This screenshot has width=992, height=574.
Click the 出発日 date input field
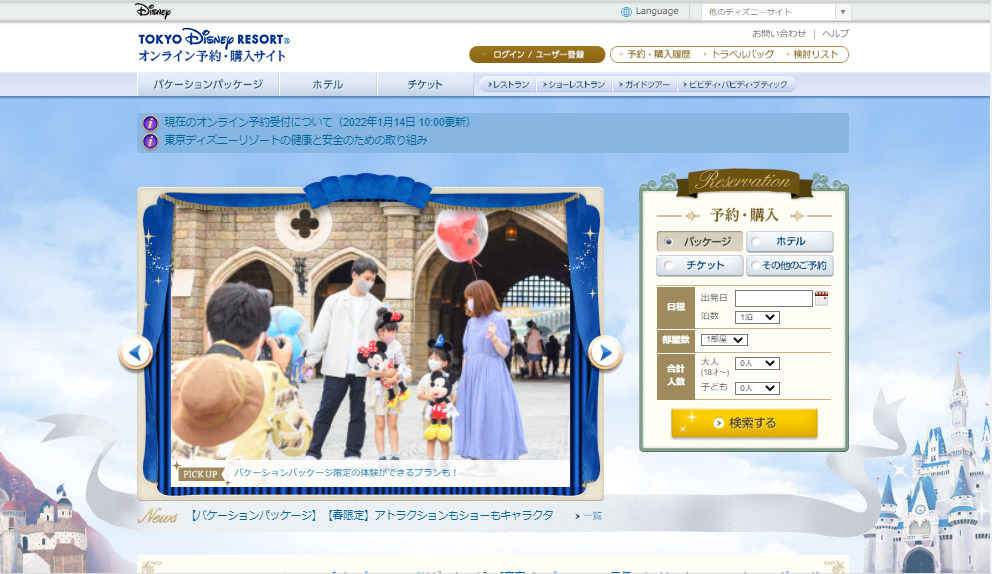coord(774,298)
